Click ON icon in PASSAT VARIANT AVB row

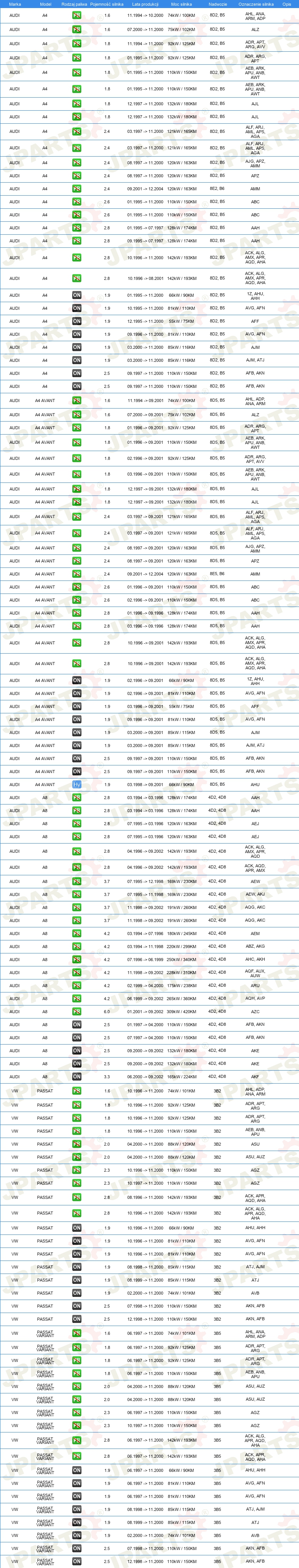click(x=76, y=1536)
